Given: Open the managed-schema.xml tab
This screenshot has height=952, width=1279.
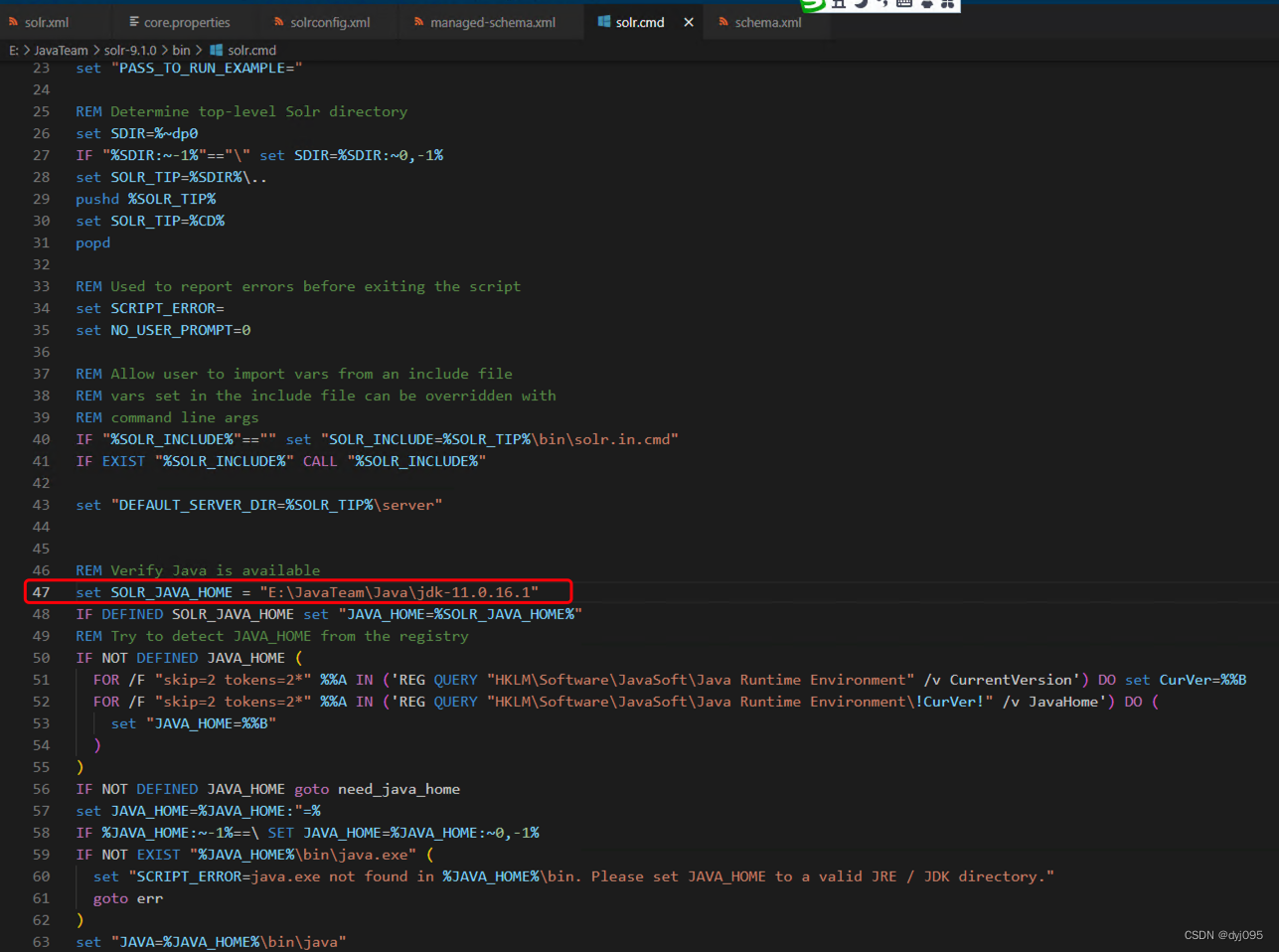Looking at the screenshot, I should (x=493, y=22).
